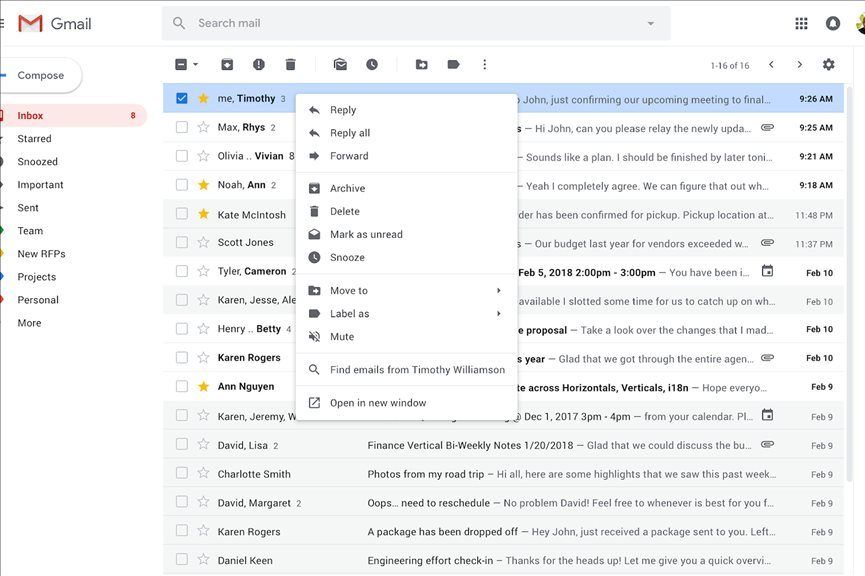Select the Scott Jones email checkbox

(x=181, y=242)
